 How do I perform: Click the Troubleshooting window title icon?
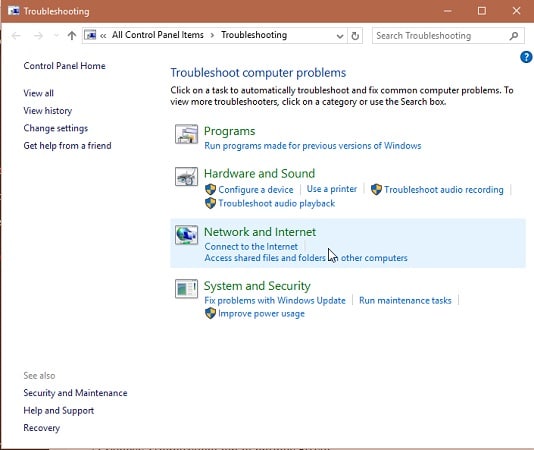click(x=14, y=11)
